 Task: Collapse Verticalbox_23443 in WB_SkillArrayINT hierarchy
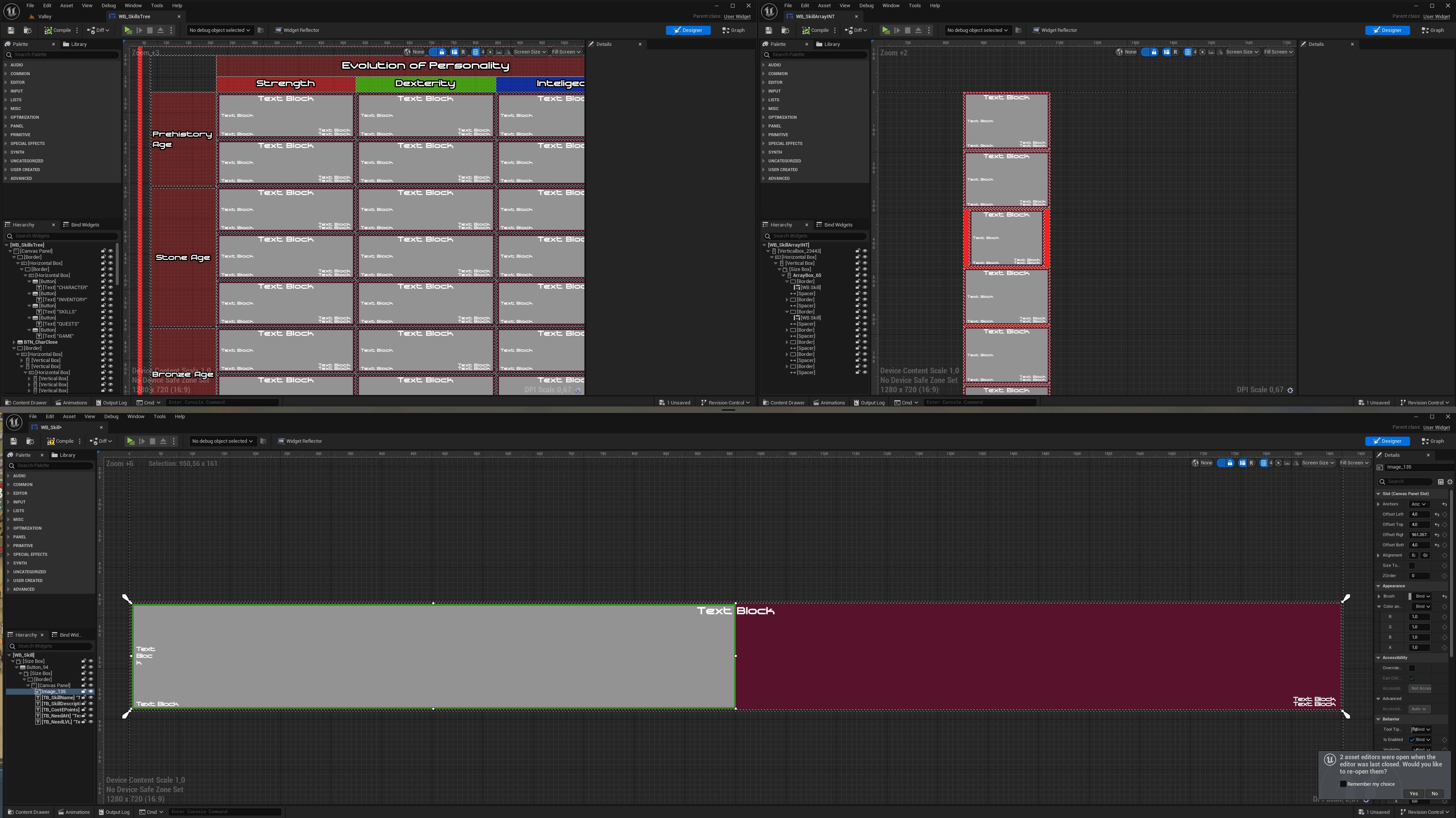(768, 251)
